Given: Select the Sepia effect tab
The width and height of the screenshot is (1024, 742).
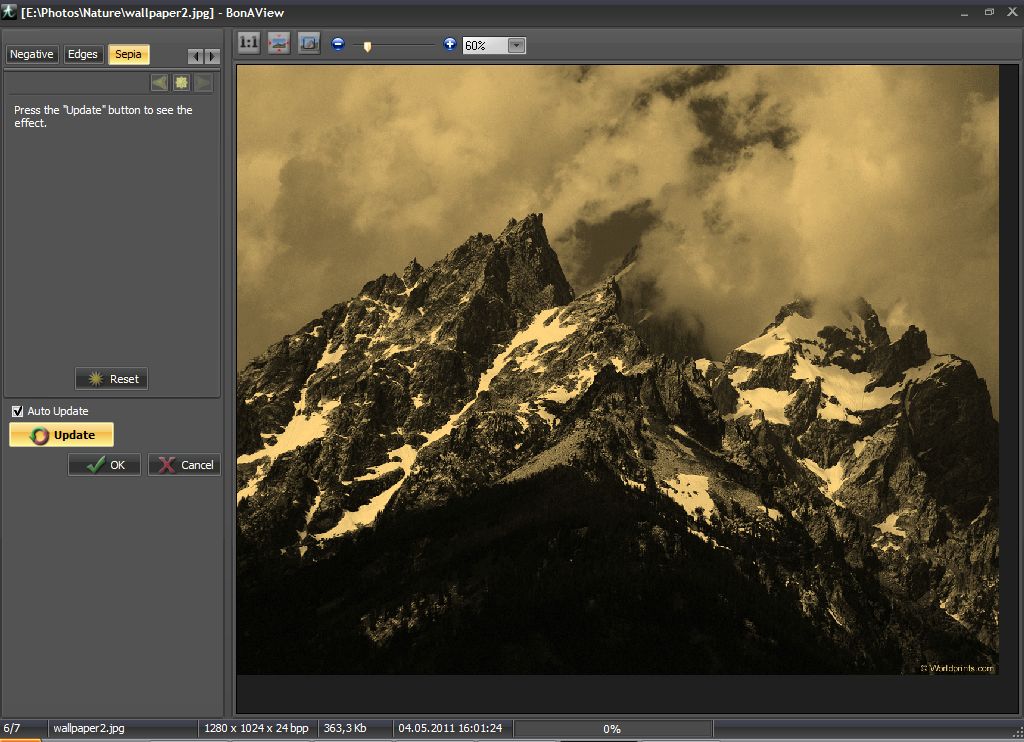Looking at the screenshot, I should tap(128, 54).
